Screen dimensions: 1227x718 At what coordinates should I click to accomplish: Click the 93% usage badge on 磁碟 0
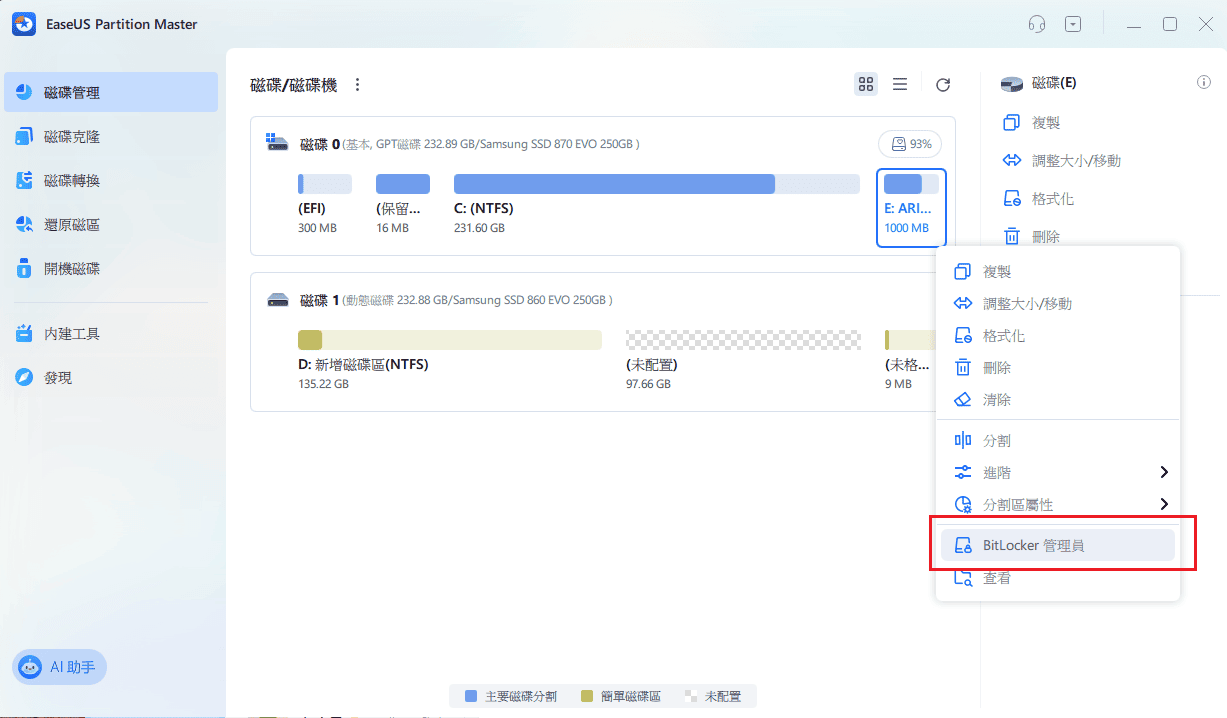pos(909,143)
